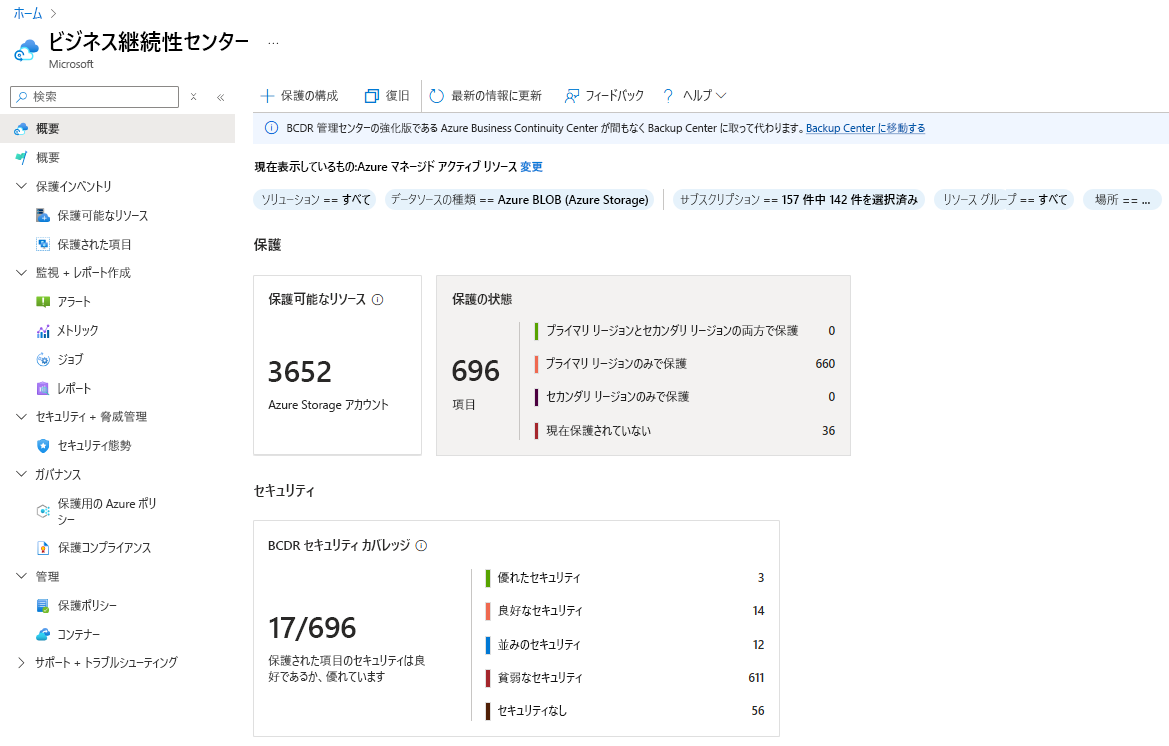Collapse the ガバナンス section
The width and height of the screenshot is (1169, 746).
click(x=21, y=474)
